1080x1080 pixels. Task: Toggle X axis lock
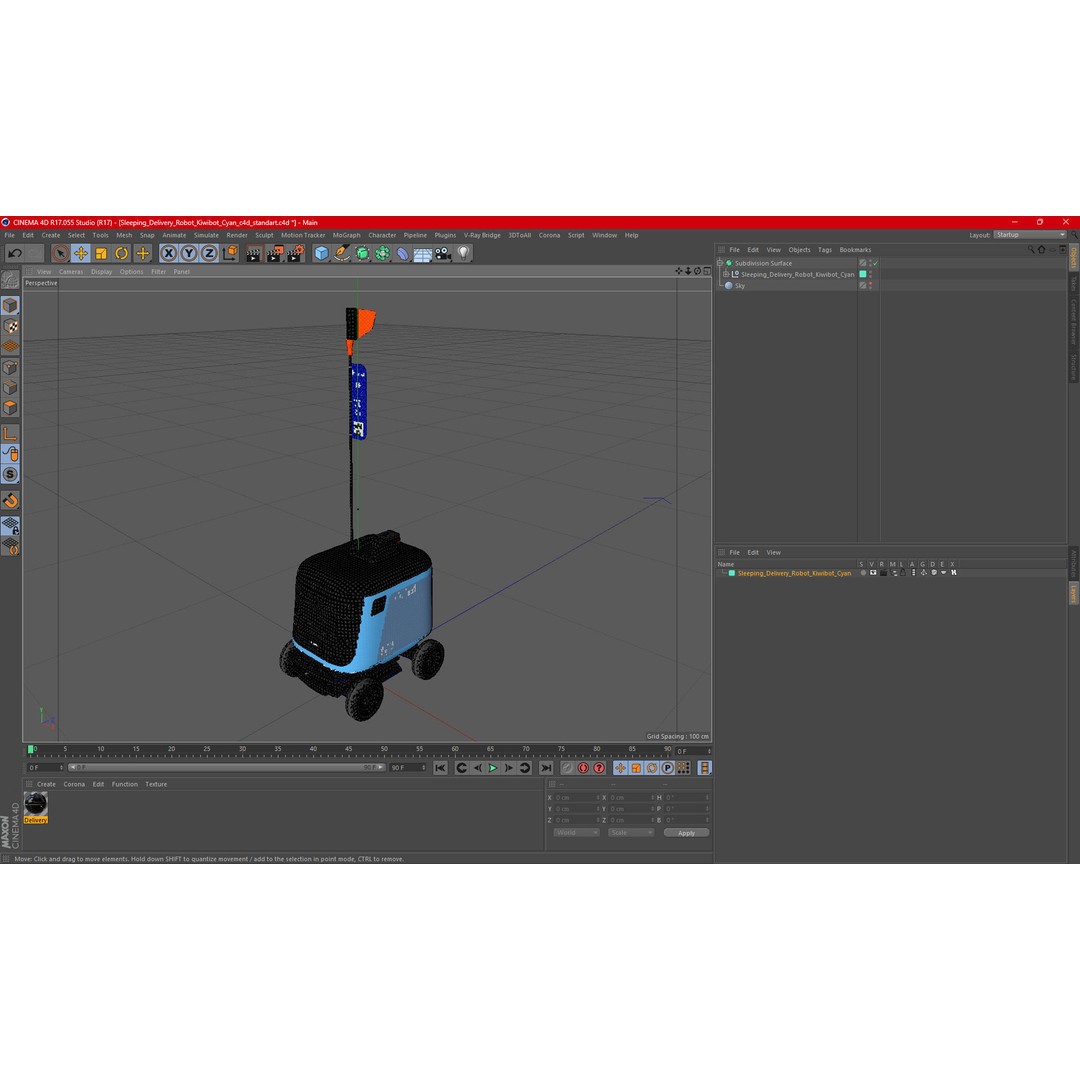click(x=168, y=253)
